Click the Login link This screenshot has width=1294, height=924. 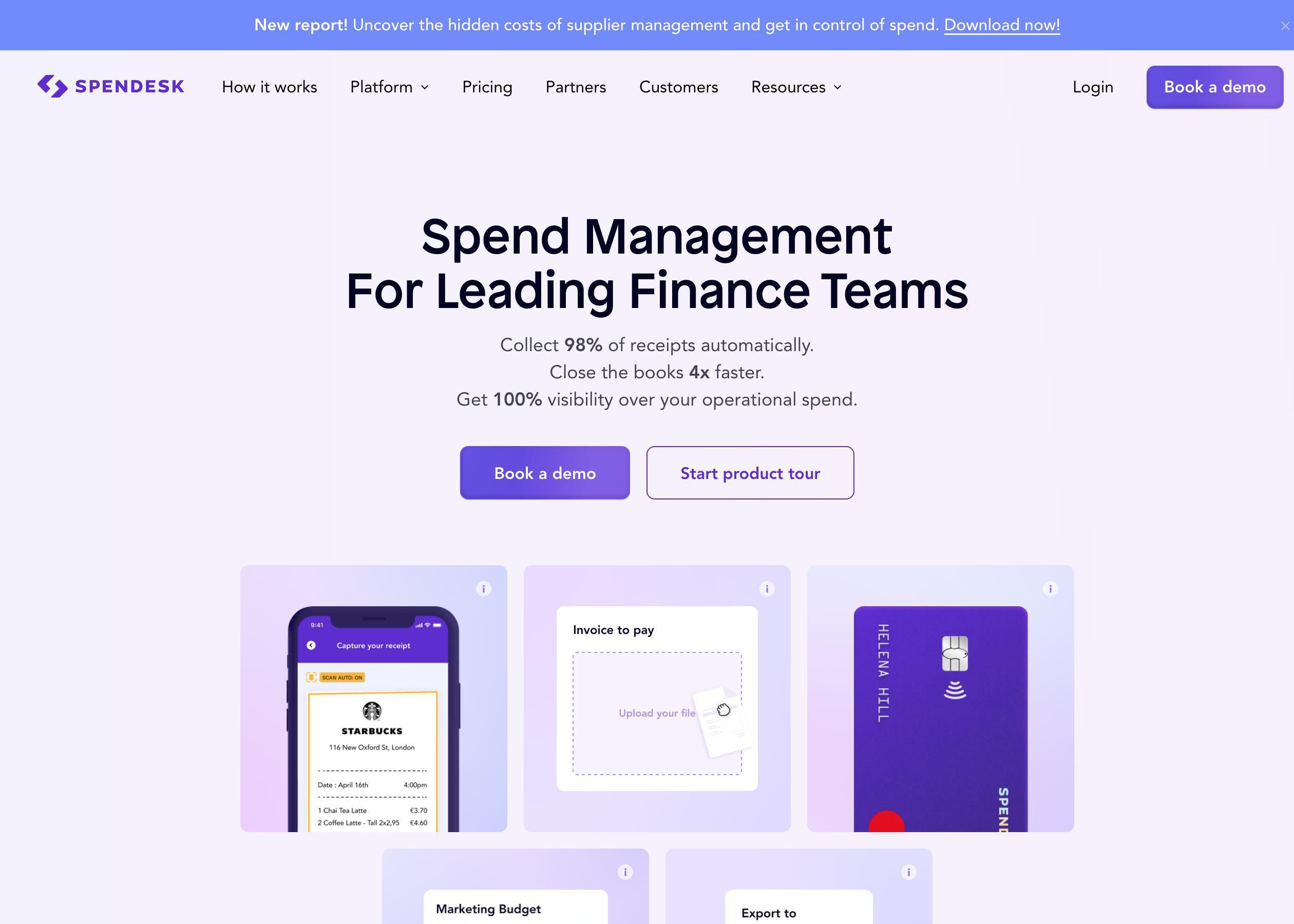coord(1092,87)
